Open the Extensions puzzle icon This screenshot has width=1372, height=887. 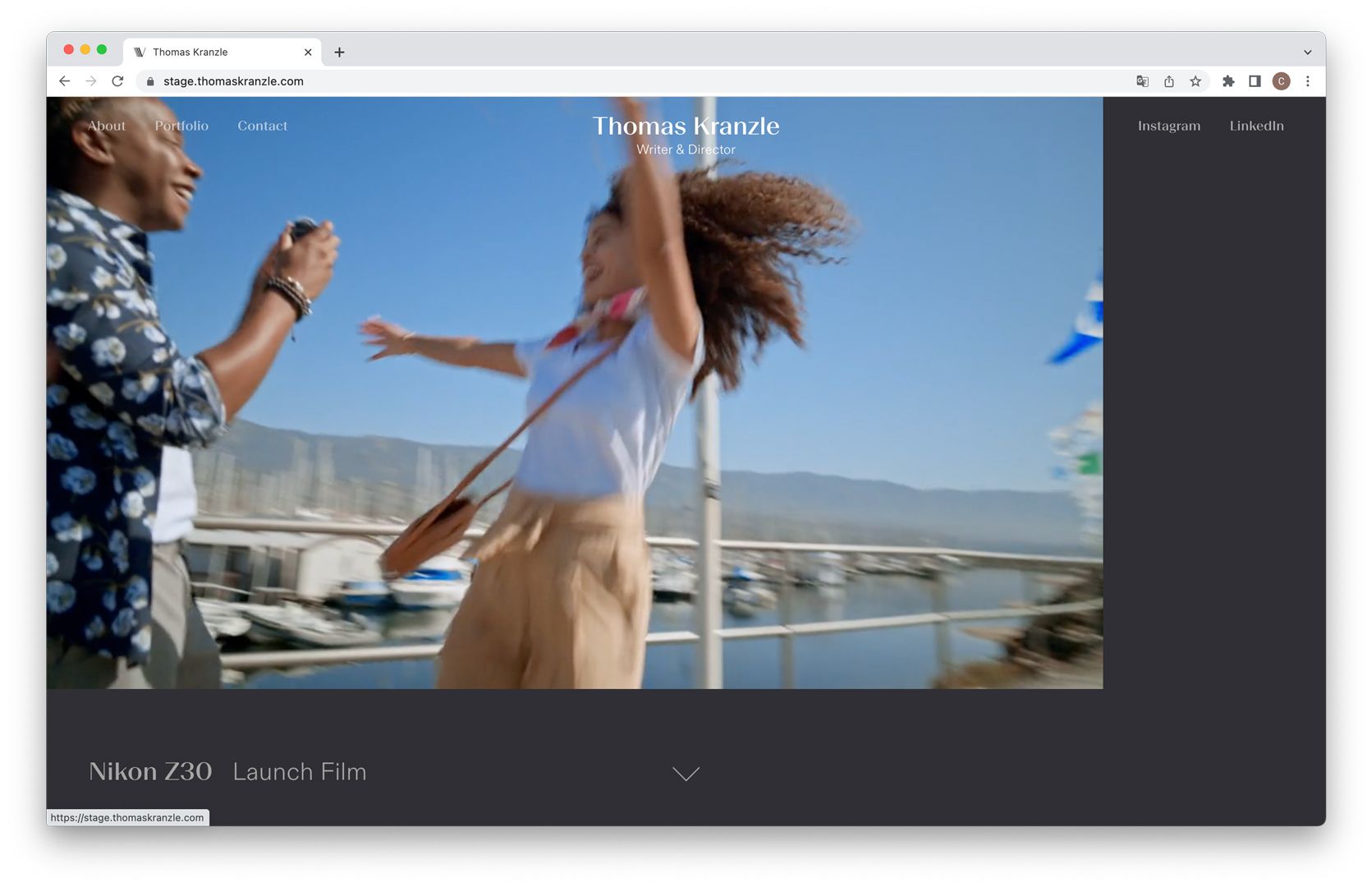click(x=1228, y=81)
